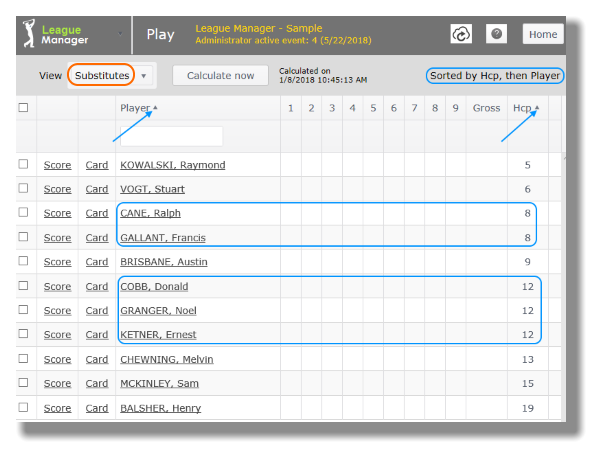Screen dimensions: 600x460
Task: Open Score link for VOGT, Stuart
Action: (x=57, y=189)
